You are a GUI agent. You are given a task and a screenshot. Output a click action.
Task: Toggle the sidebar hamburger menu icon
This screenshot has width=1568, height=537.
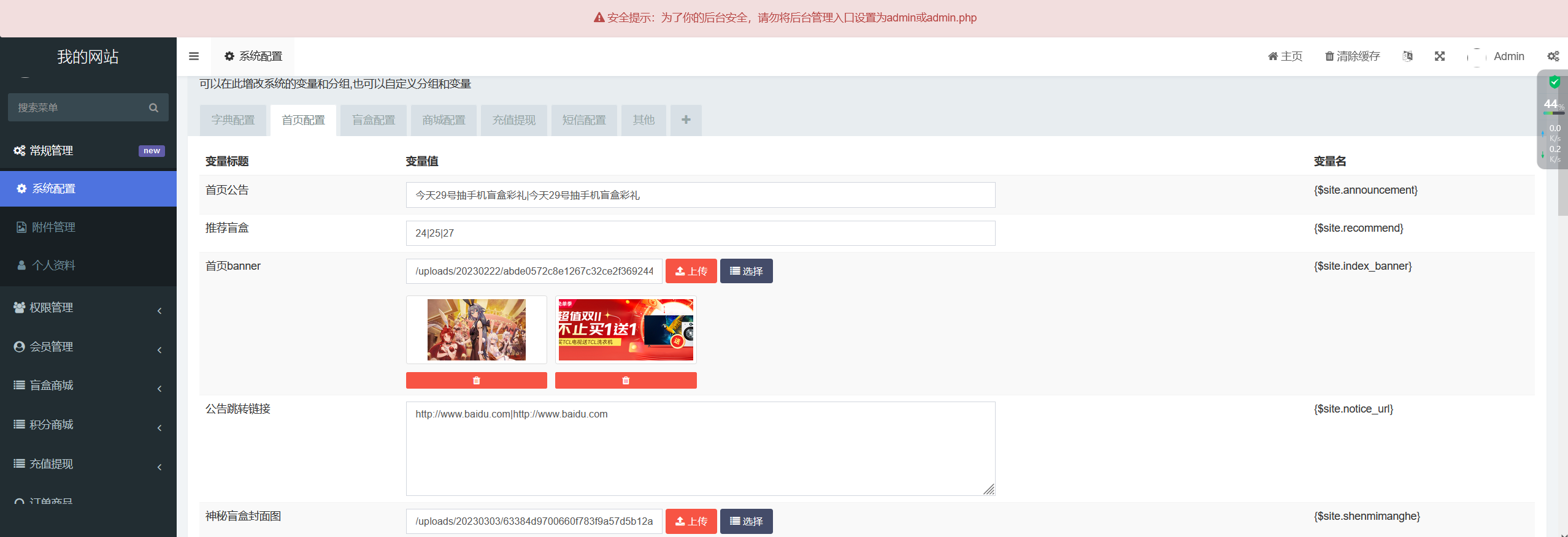pos(194,56)
